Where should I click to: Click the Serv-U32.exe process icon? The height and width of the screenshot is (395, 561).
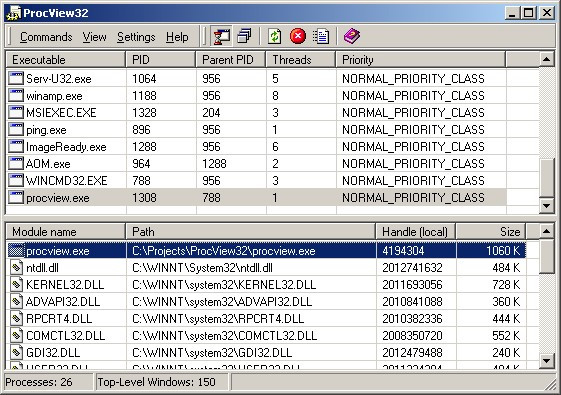(16, 78)
